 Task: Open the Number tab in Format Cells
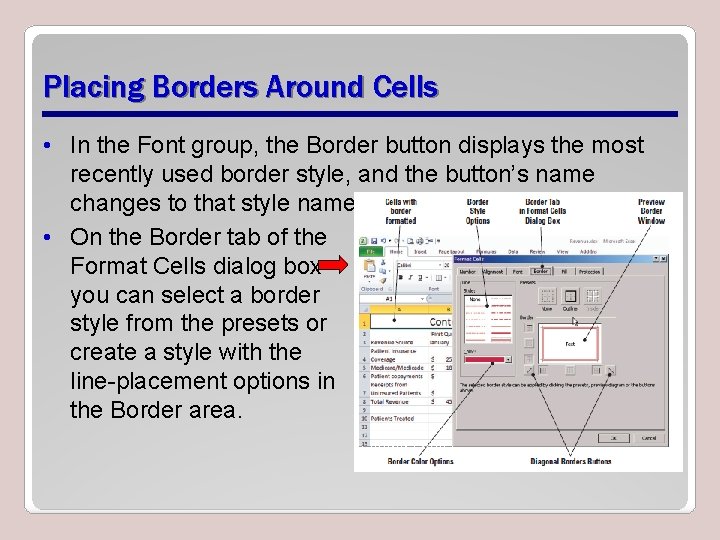467,272
